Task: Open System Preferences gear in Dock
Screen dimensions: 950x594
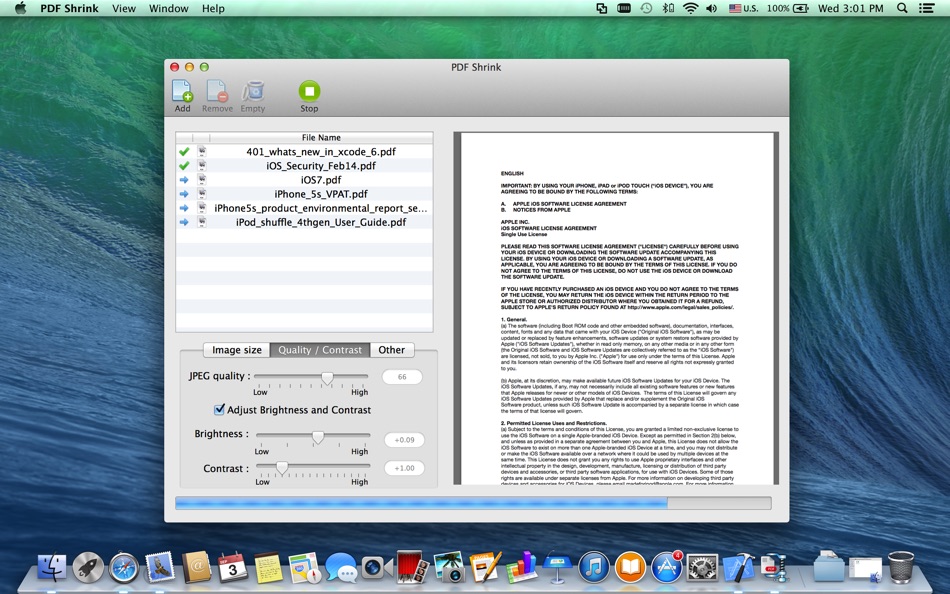Action: coord(702,567)
